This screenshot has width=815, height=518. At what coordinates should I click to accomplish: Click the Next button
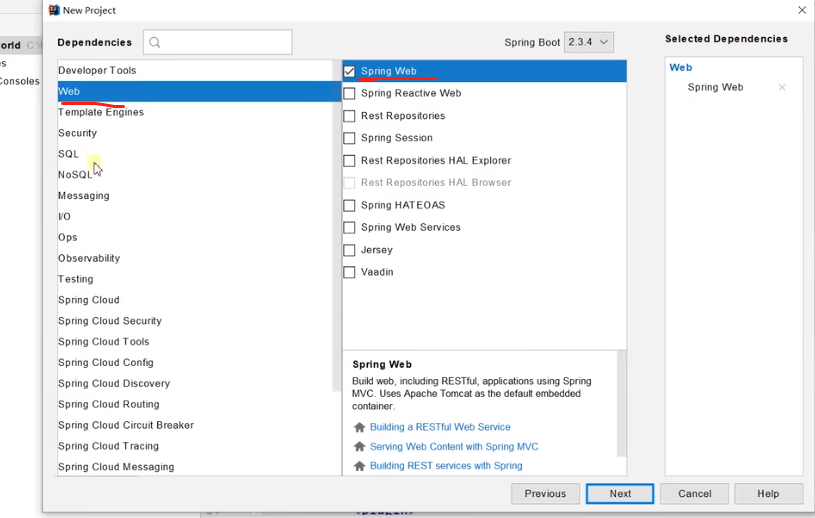(x=620, y=494)
